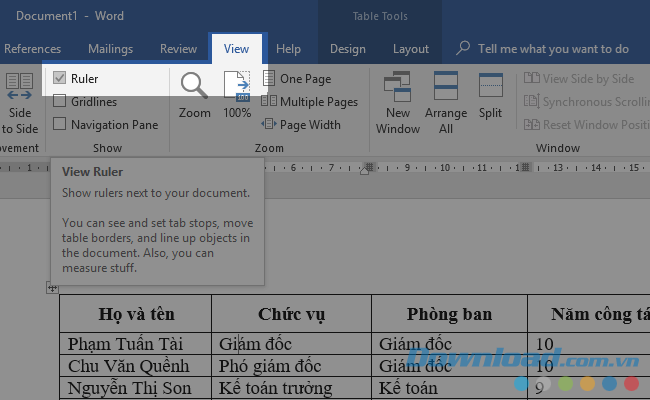Open the Table Tools Layout tab
Screen dimensions: 650x400
[410, 49]
